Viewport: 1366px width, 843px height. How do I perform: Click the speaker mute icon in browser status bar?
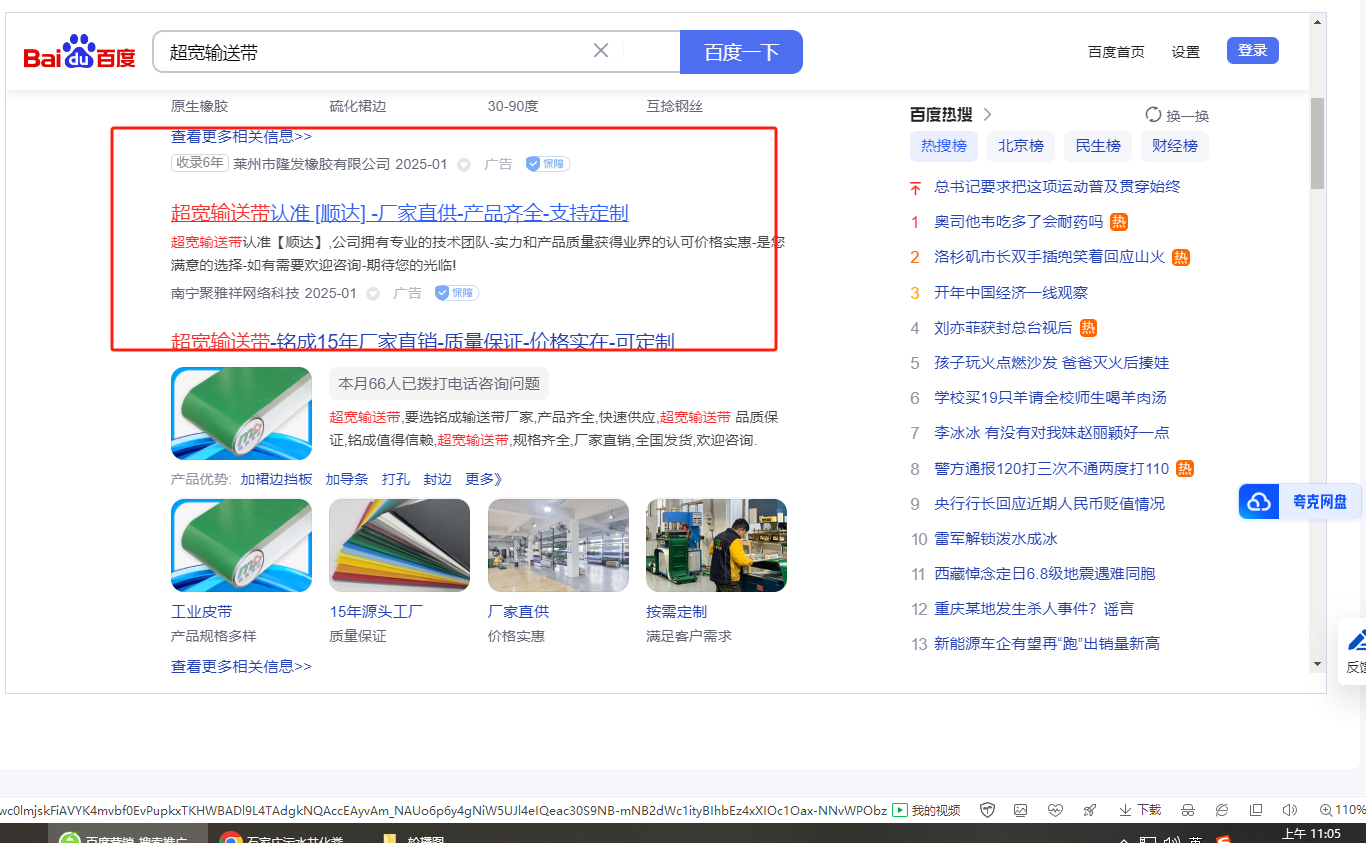(1289, 810)
